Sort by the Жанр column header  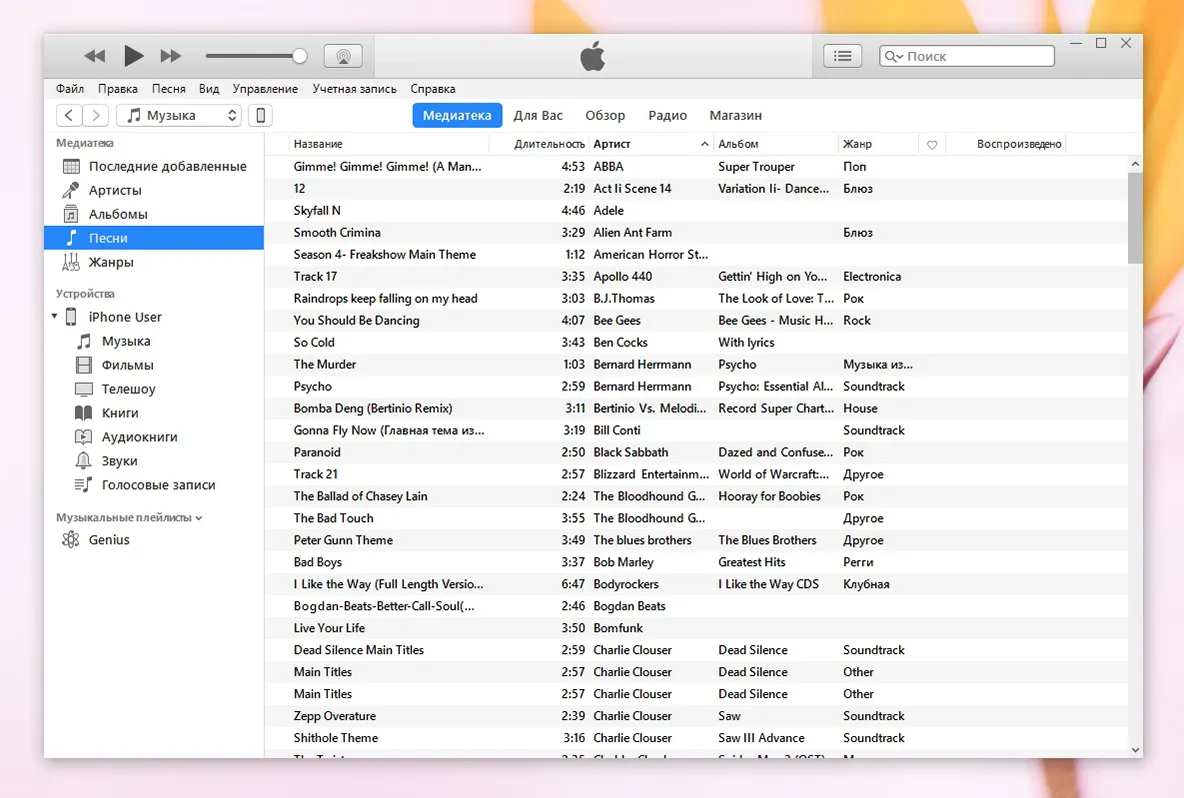click(x=878, y=143)
